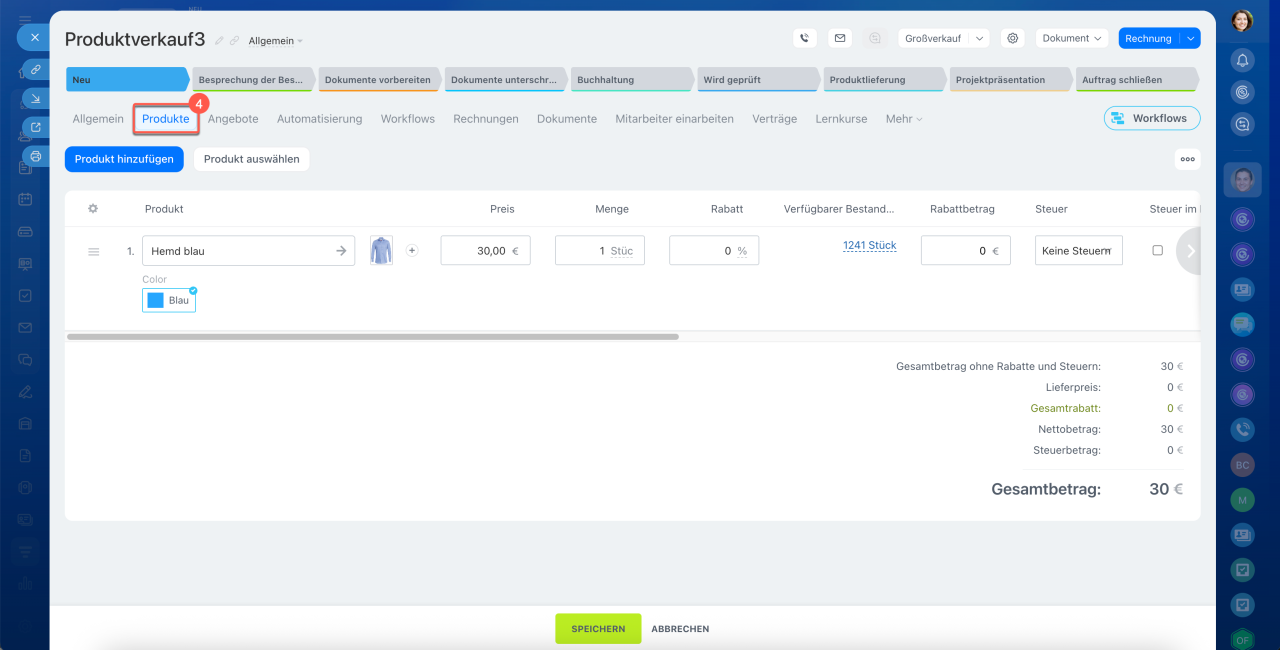This screenshot has height=650, width=1280.
Task: Open the Rechnungen tab
Action: (x=485, y=119)
